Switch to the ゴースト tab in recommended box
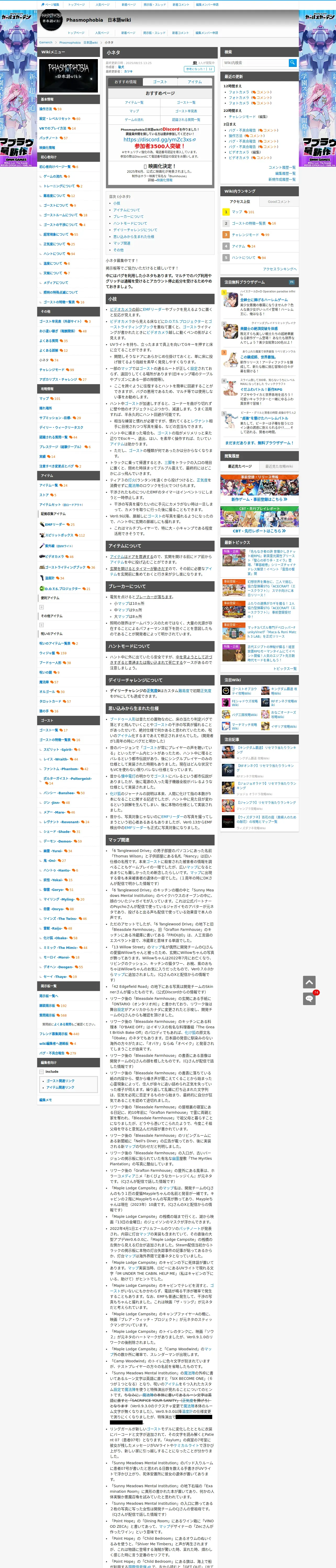 pyautogui.click(x=160, y=82)
